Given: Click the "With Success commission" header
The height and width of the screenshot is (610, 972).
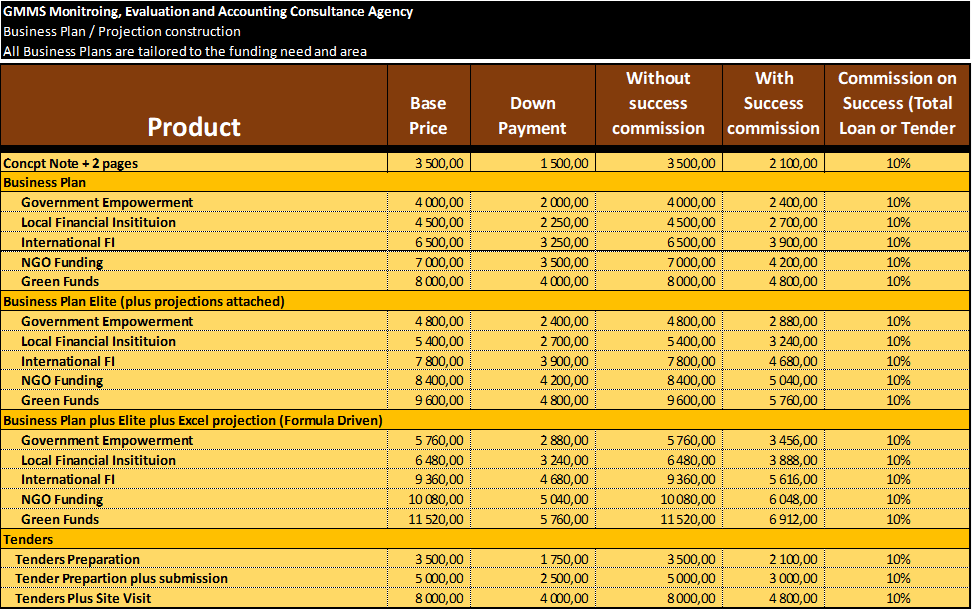Looking at the screenshot, I should (773, 103).
